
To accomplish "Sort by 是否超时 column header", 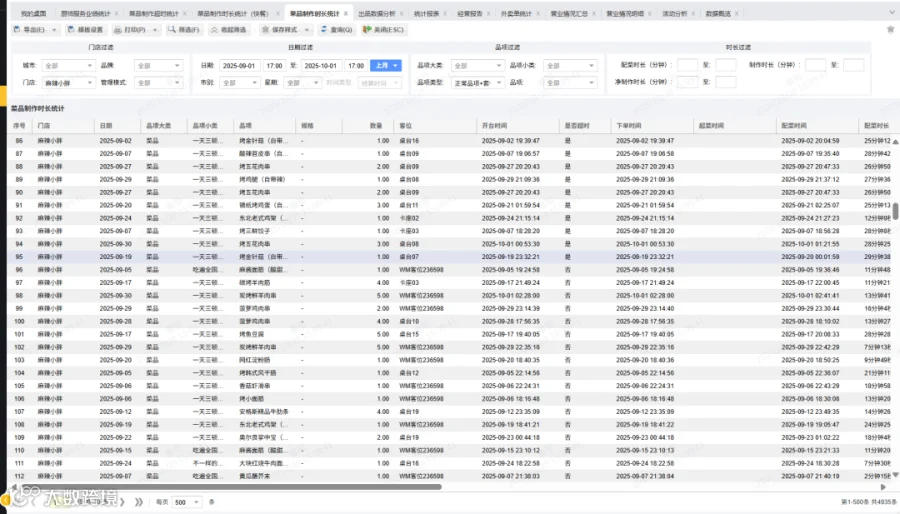I will click(585, 125).
